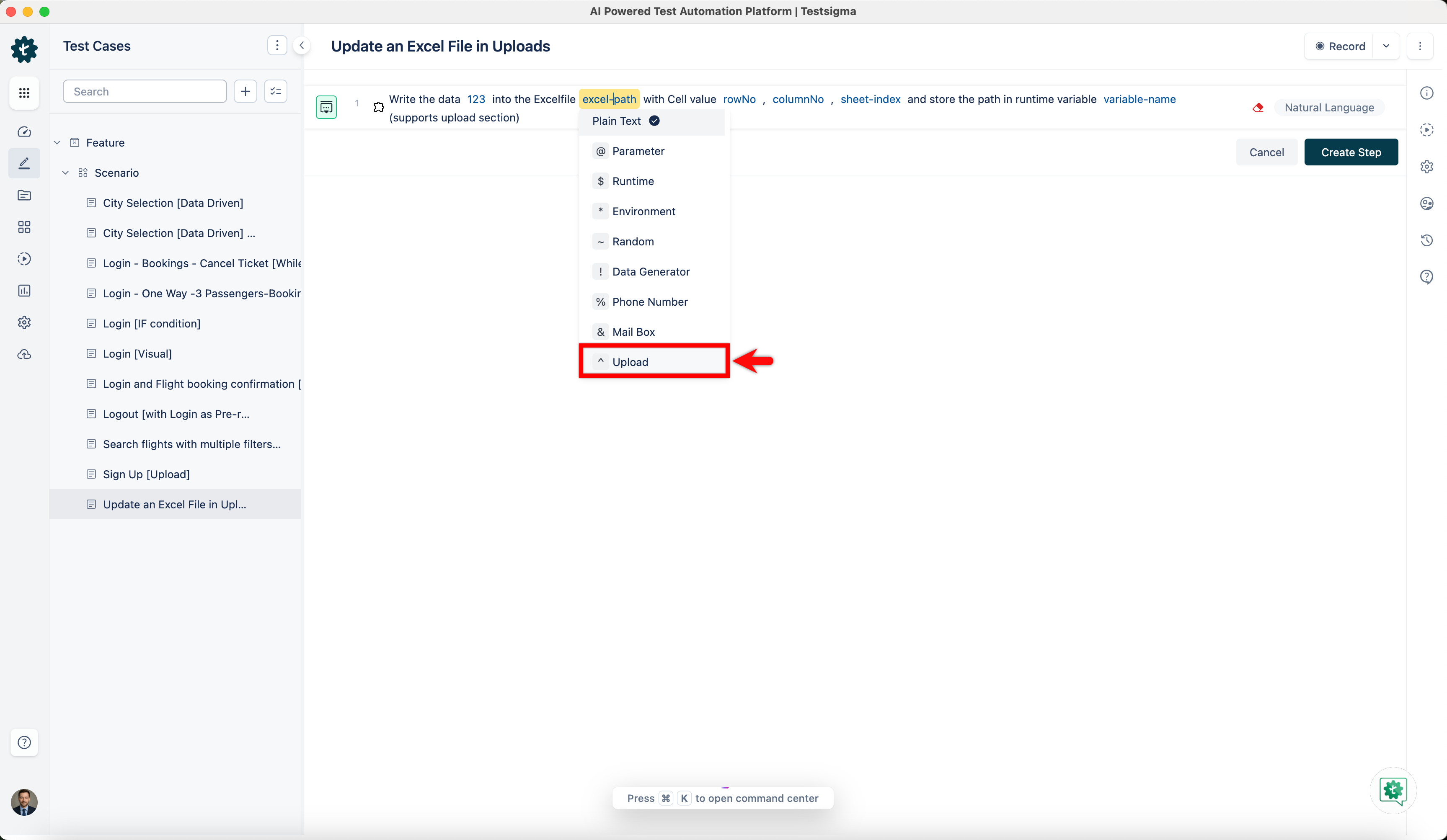Click the Create Step button
Screen dimensions: 1447x840
pyautogui.click(x=1351, y=152)
